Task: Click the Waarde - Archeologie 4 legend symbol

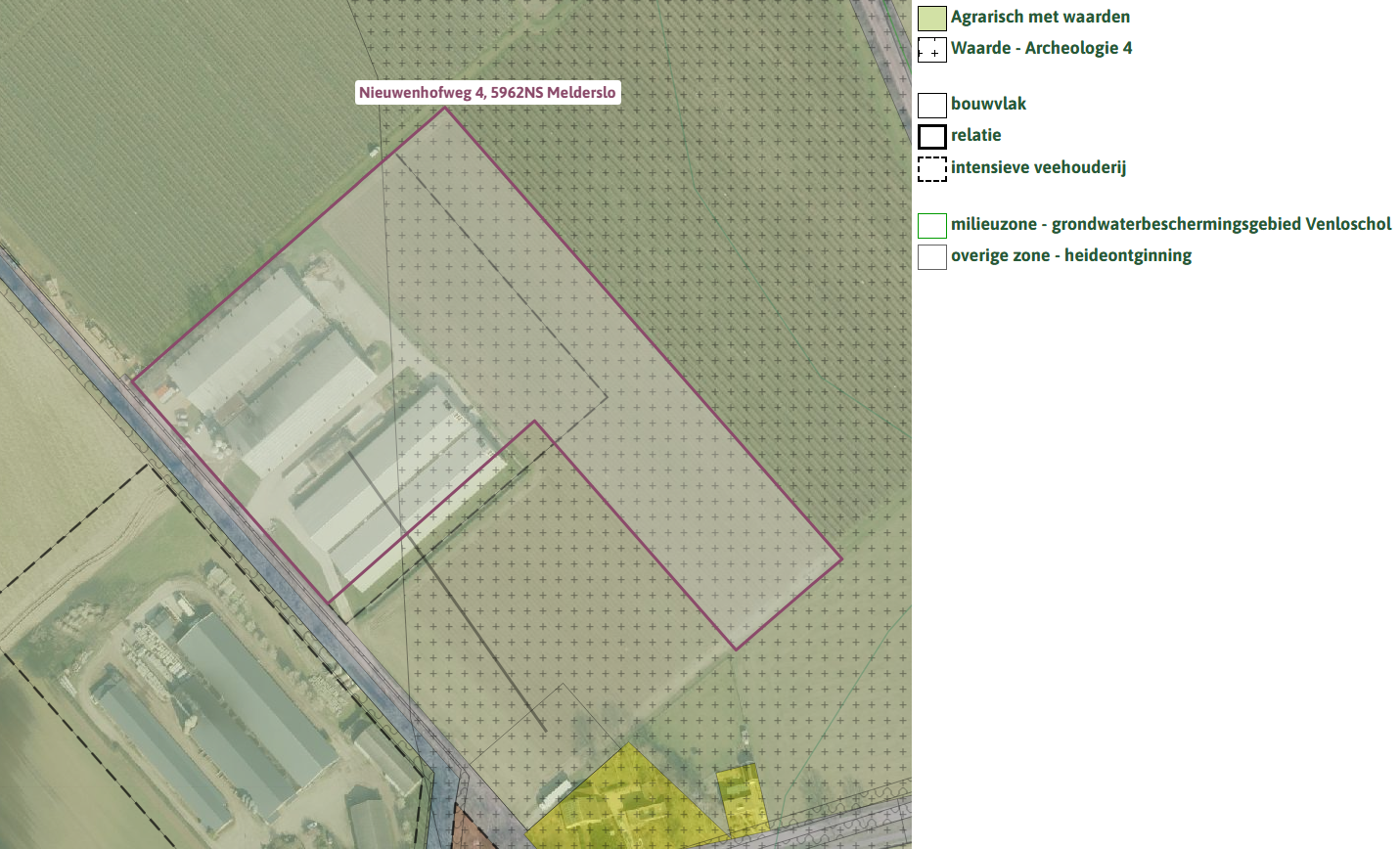Action: 932,49
